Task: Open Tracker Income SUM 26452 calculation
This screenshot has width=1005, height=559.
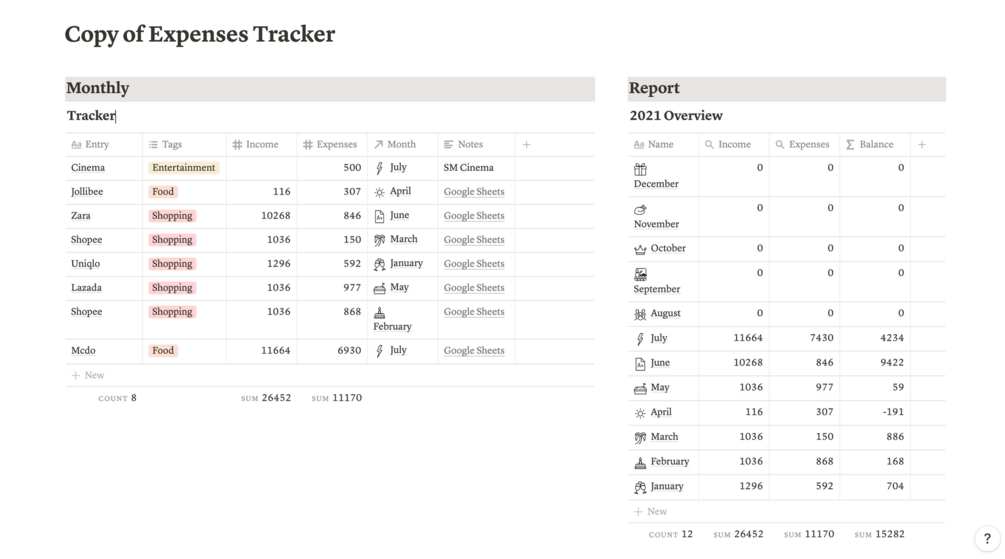Action: (x=266, y=398)
